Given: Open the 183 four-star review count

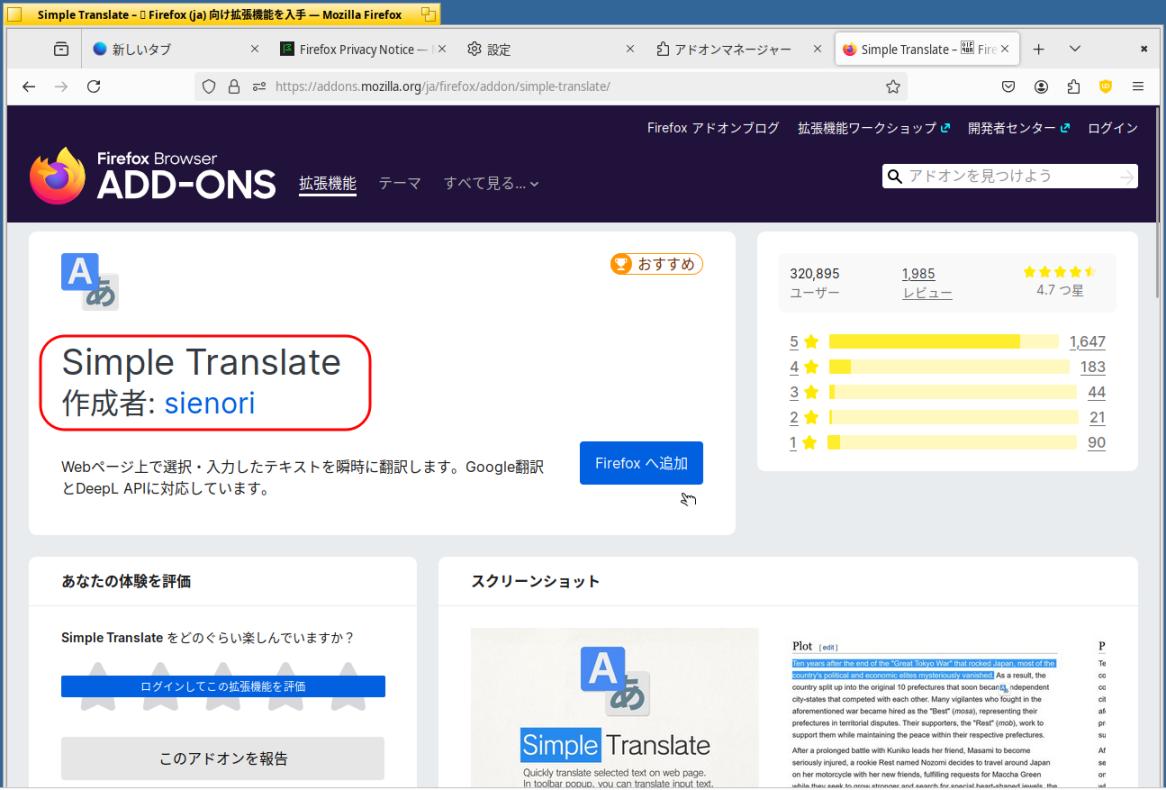Looking at the screenshot, I should (1093, 367).
